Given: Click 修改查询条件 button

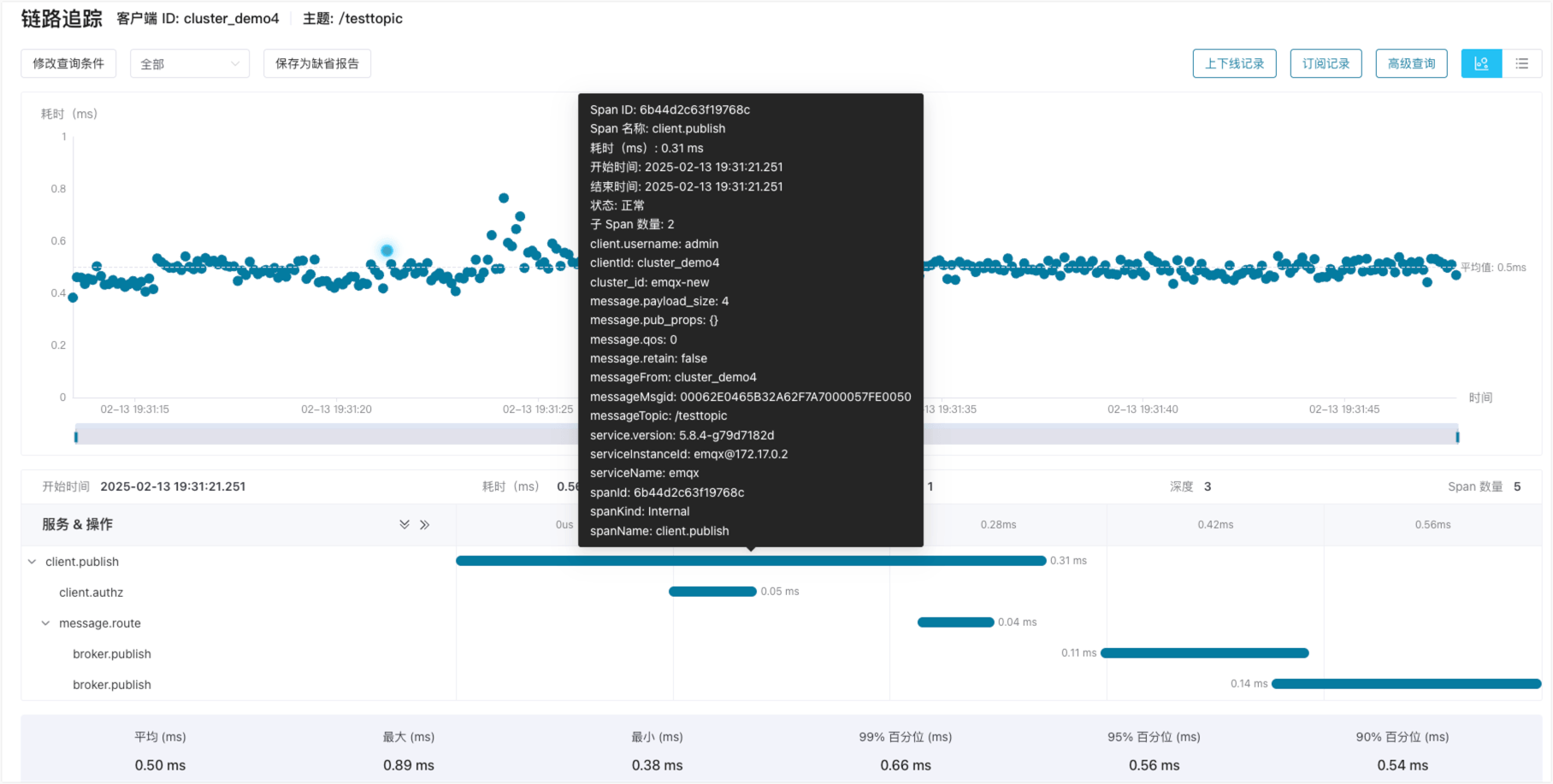Looking at the screenshot, I should [68, 63].
